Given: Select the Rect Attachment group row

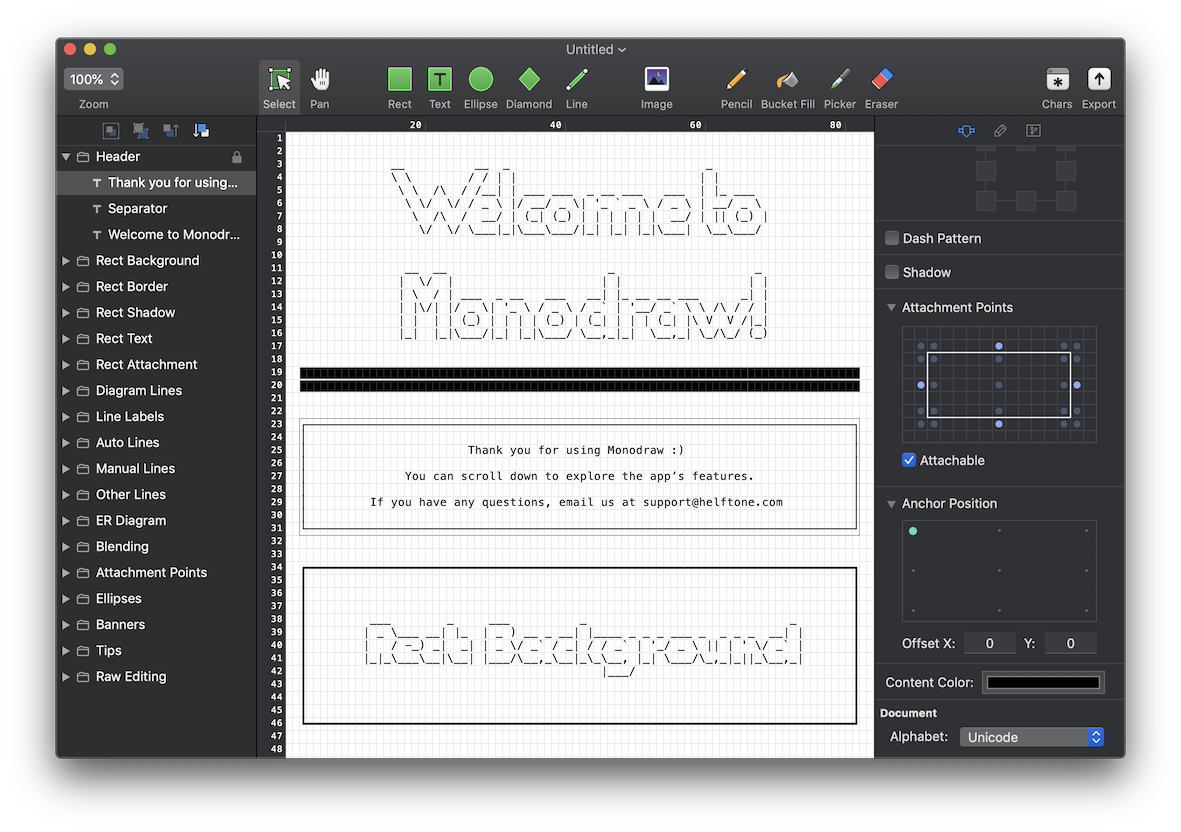Looking at the screenshot, I should tap(156, 364).
